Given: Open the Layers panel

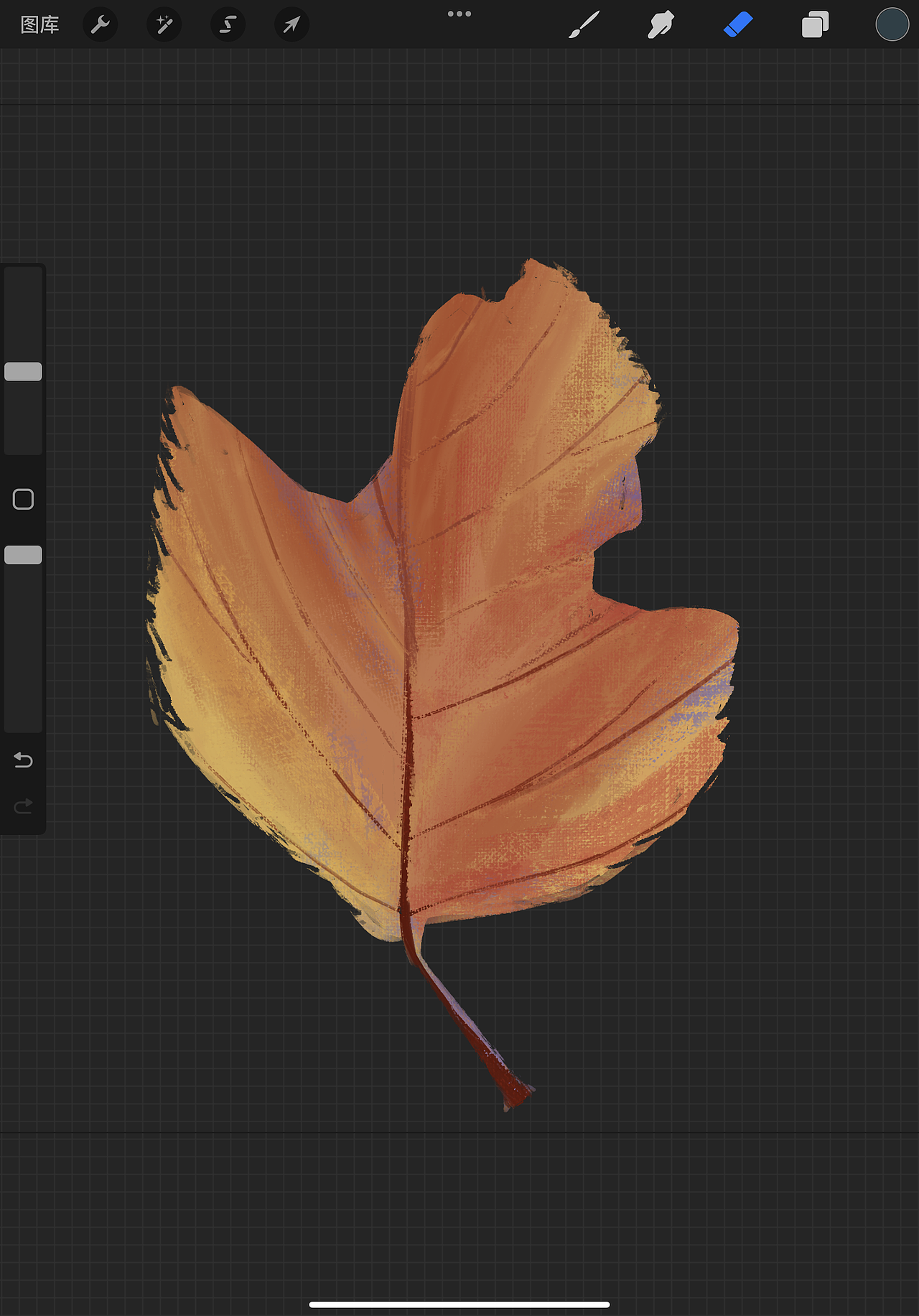Looking at the screenshot, I should pyautogui.click(x=815, y=25).
